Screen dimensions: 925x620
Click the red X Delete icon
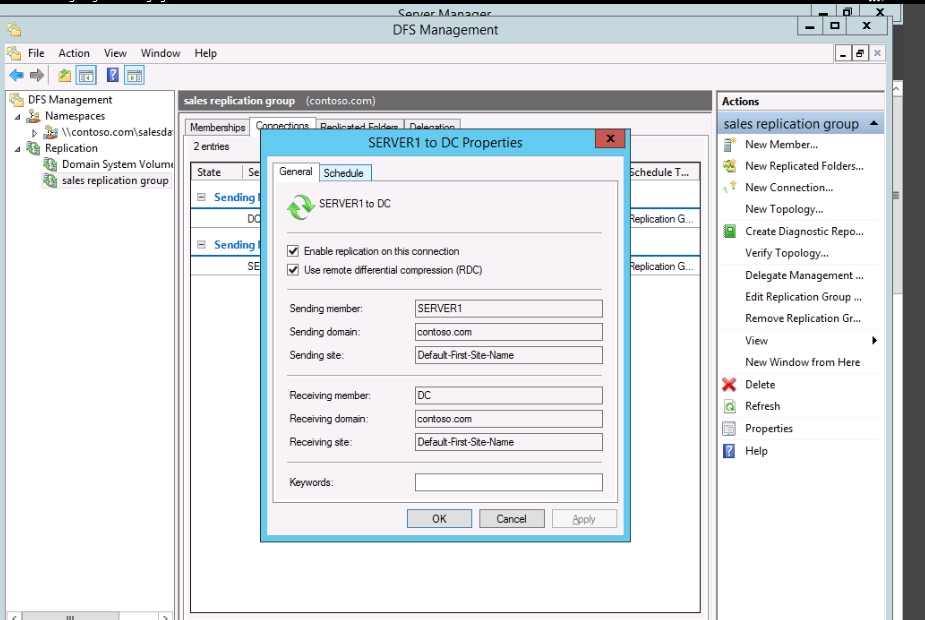pyautogui.click(x=730, y=385)
